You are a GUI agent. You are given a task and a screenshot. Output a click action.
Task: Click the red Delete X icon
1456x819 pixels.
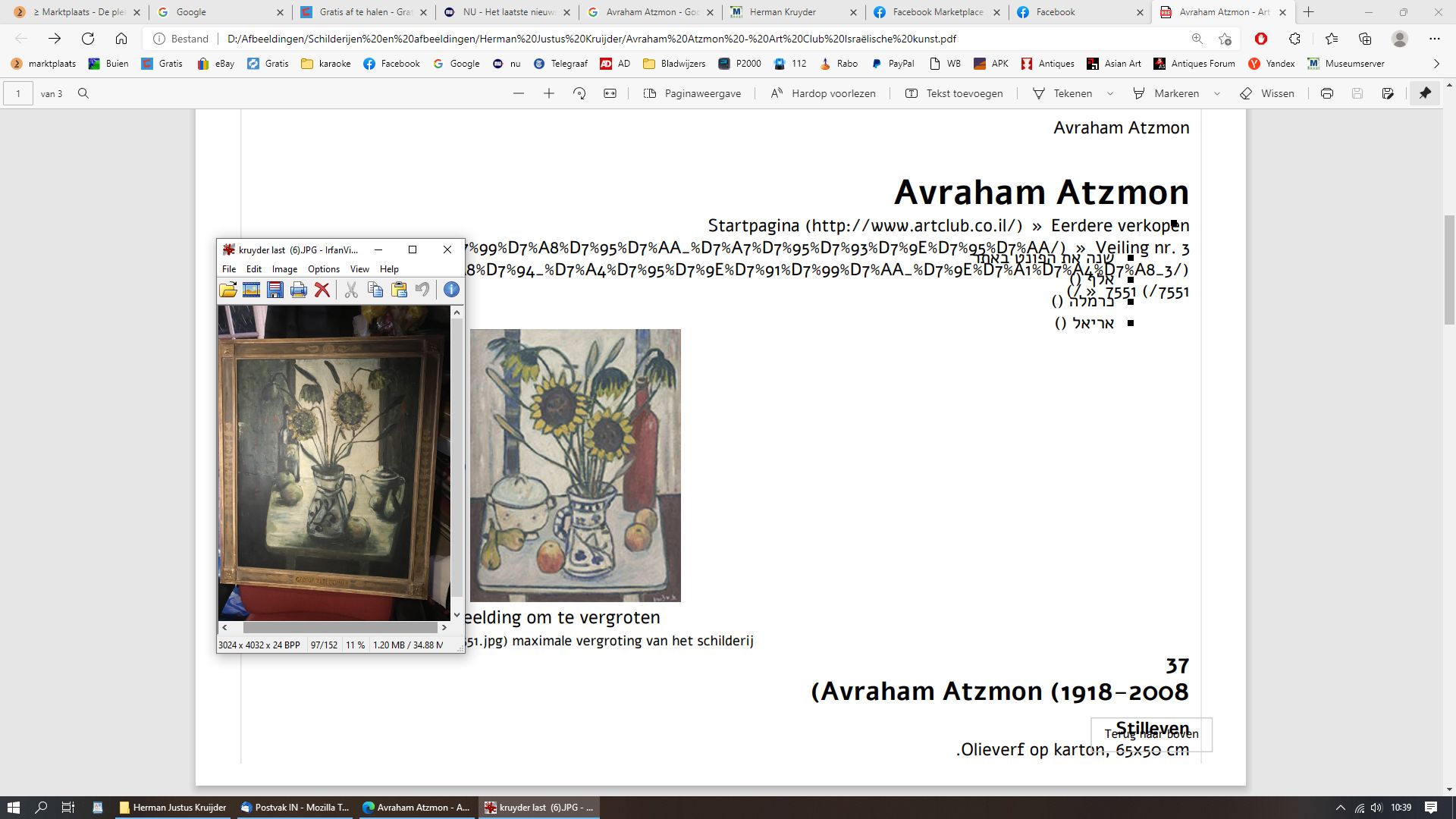click(x=322, y=290)
